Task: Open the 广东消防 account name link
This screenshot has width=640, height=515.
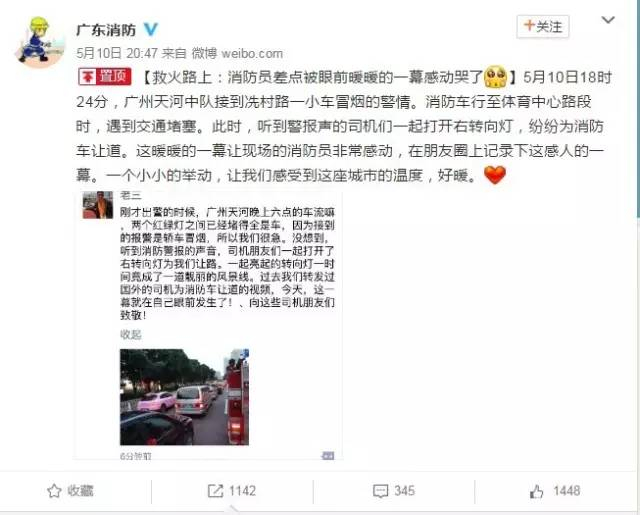Action: point(106,30)
